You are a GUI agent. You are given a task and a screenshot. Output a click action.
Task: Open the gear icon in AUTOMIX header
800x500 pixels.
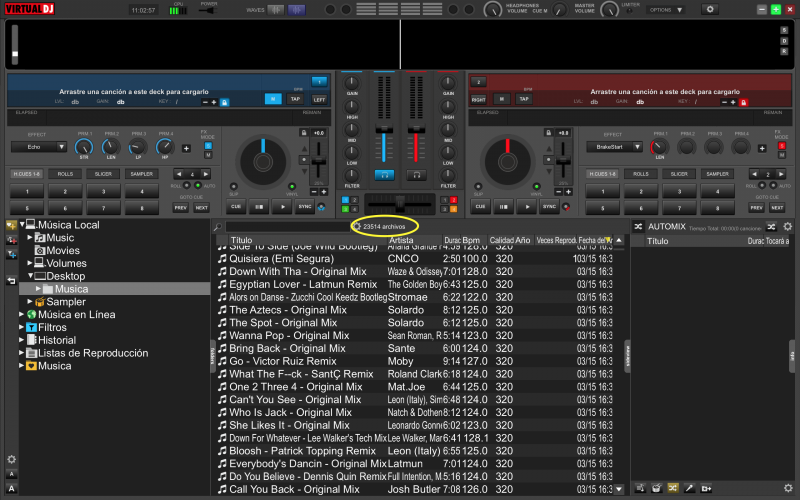pos(788,227)
